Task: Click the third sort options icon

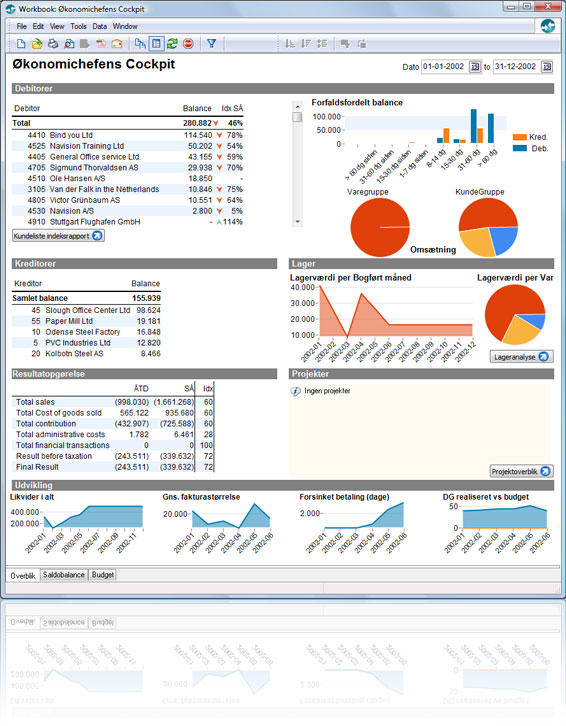Action: click(x=322, y=44)
